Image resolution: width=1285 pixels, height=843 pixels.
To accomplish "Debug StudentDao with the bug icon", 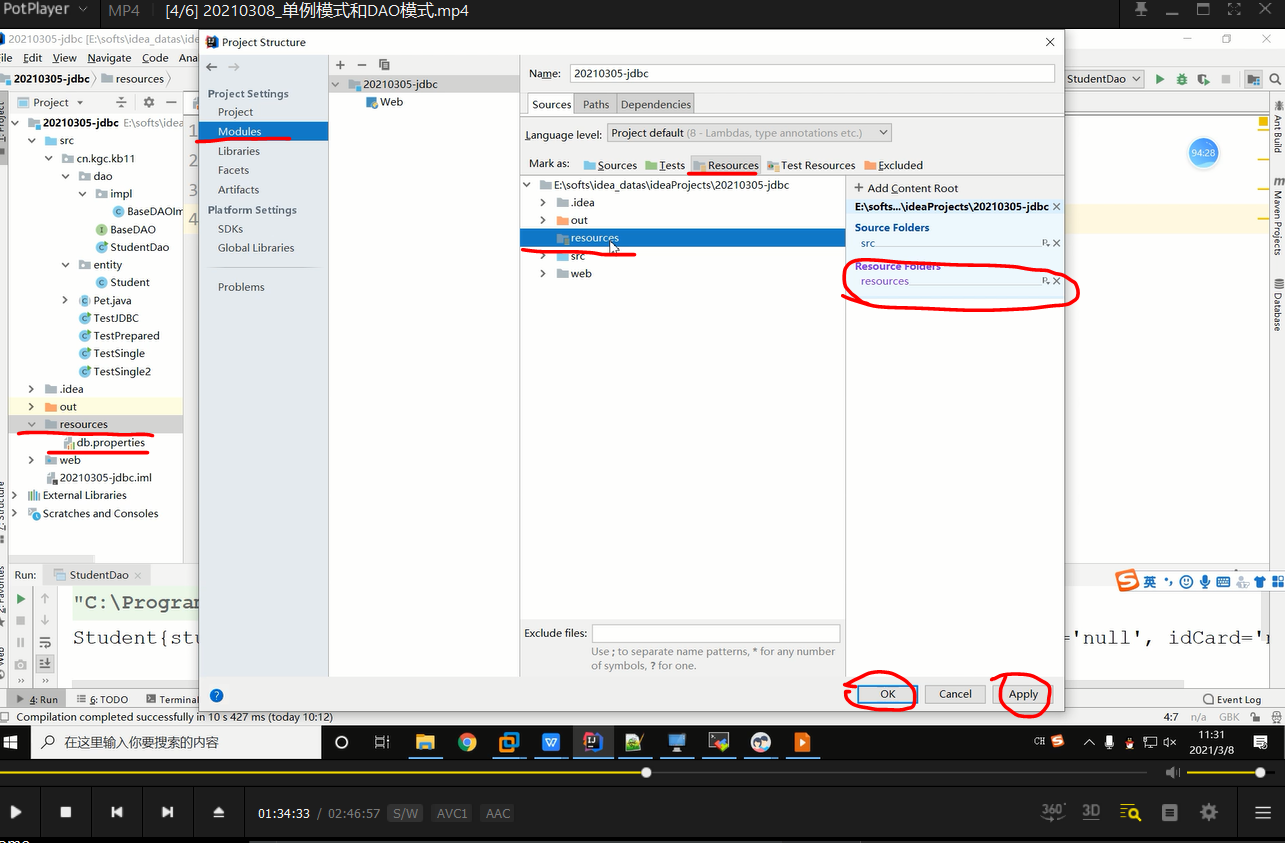I will pos(1182,79).
